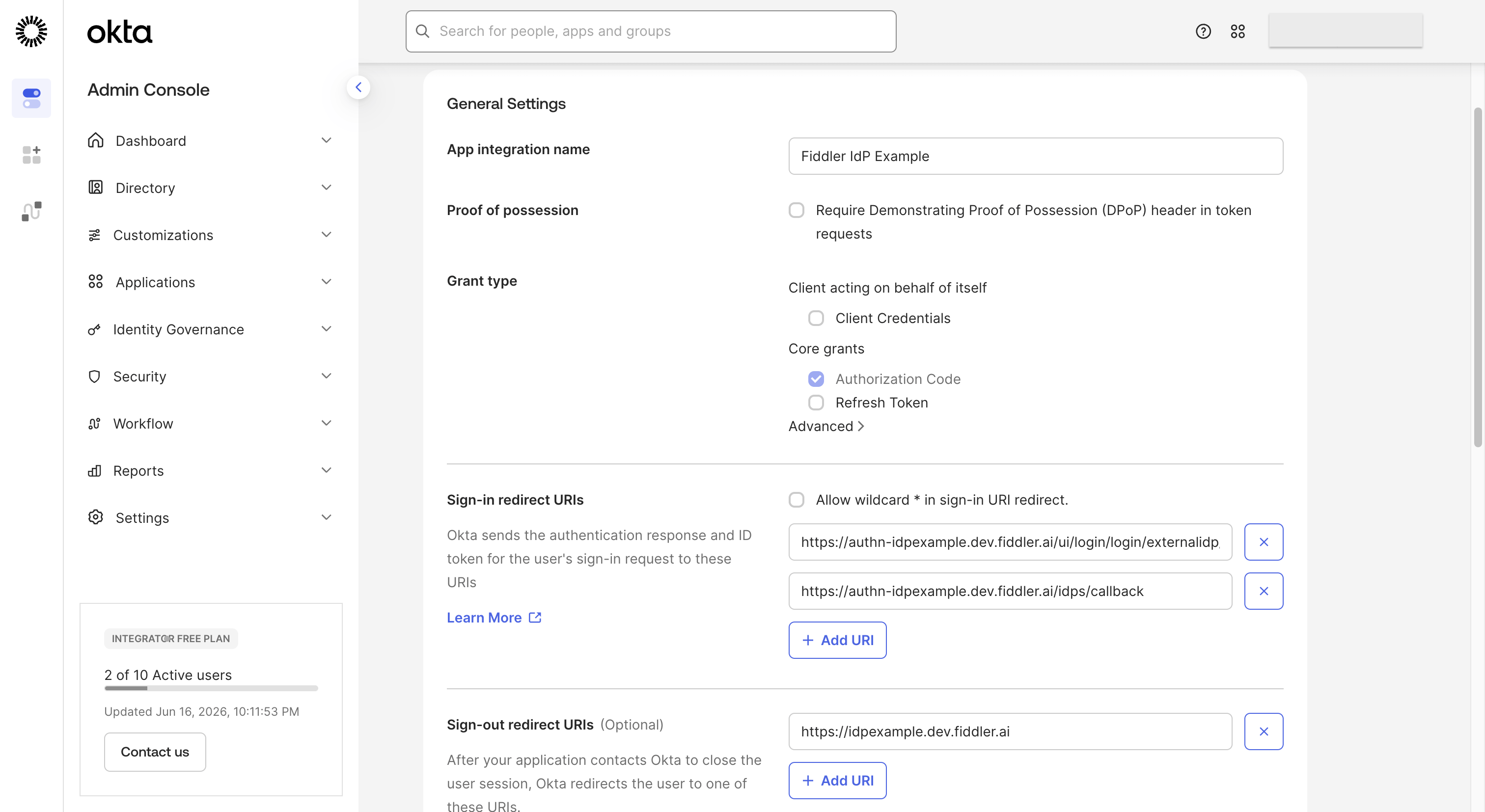The height and width of the screenshot is (812, 1485).
Task: Edit the idps/callback redirect URI field
Action: tap(1010, 591)
